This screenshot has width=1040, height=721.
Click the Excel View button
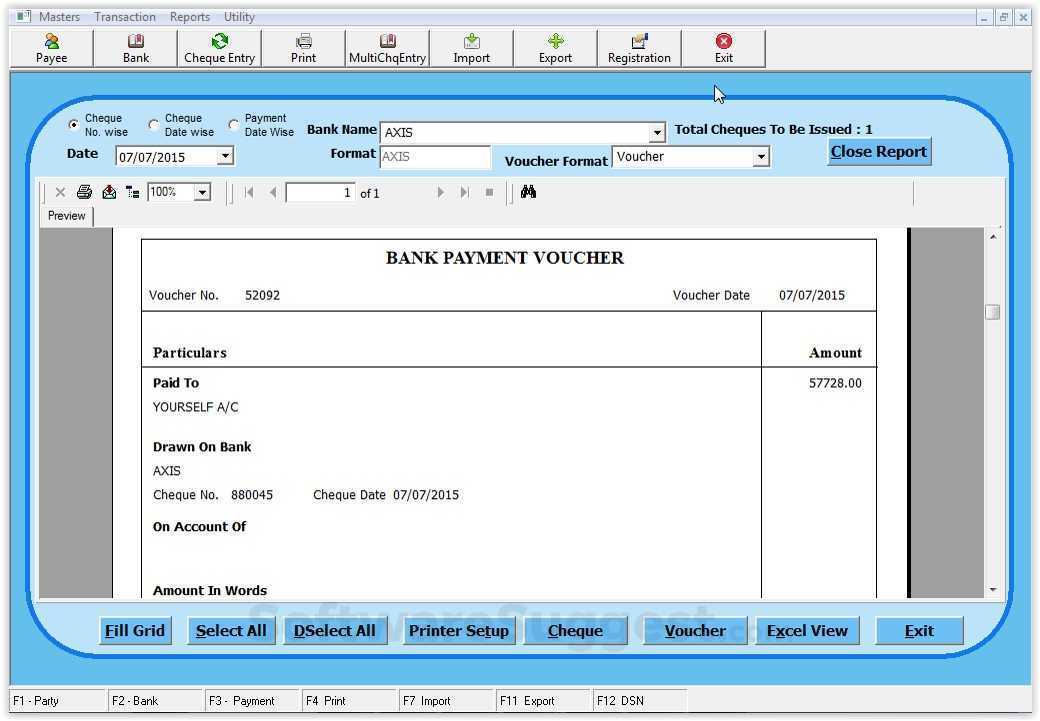pyautogui.click(x=806, y=630)
